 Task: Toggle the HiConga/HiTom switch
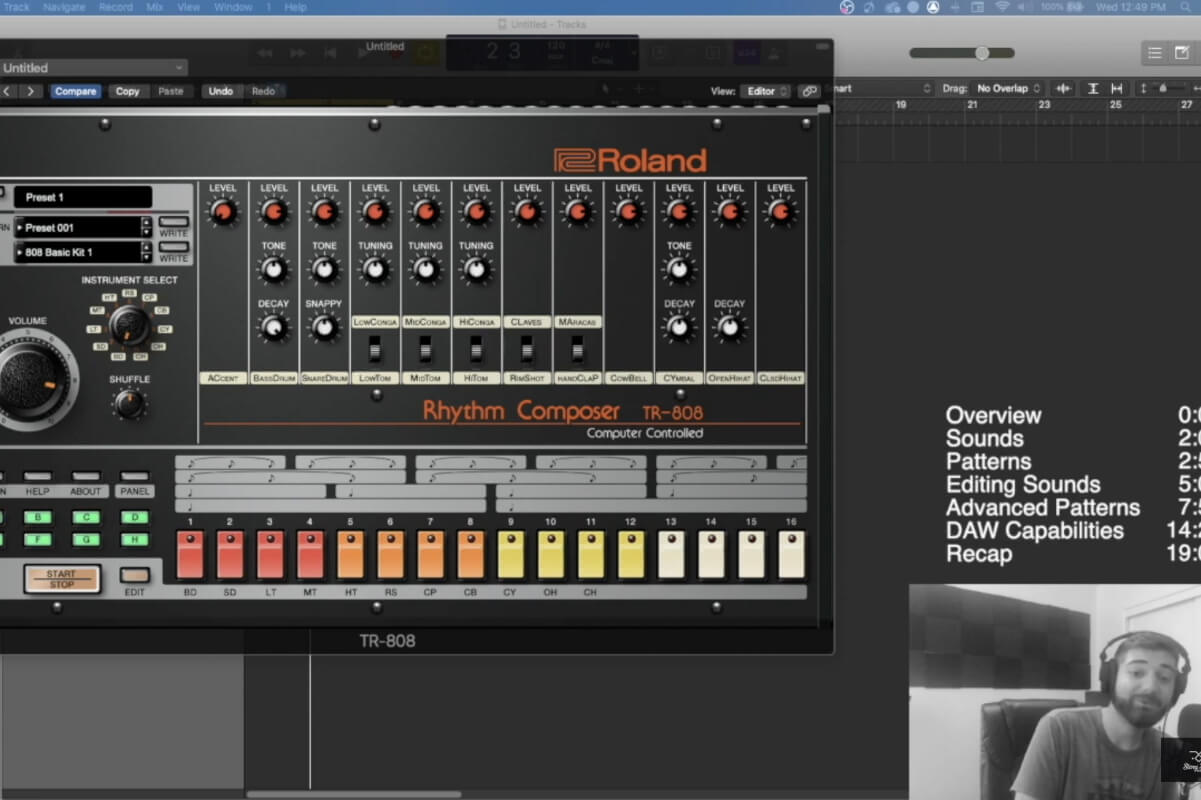point(476,348)
